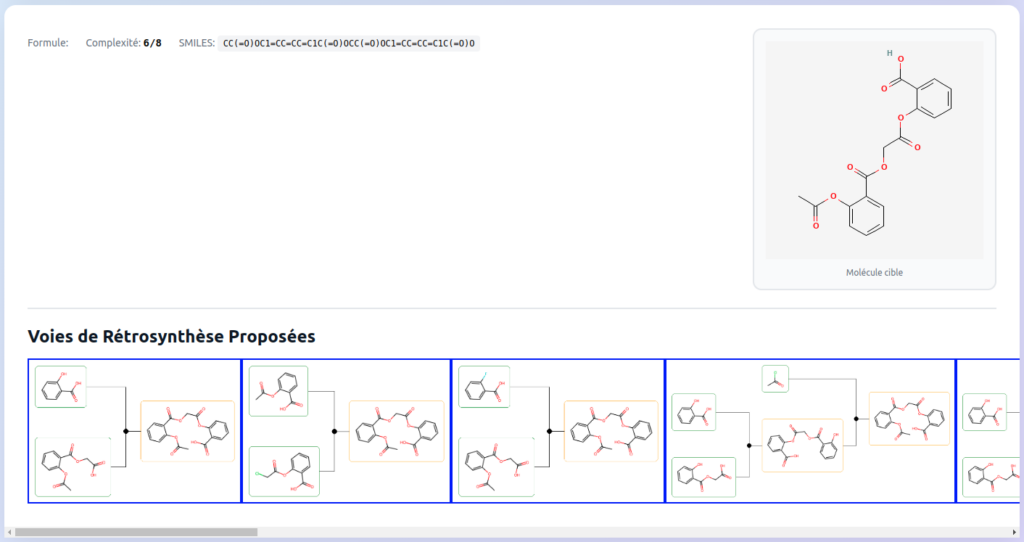The height and width of the screenshot is (542, 1024).
Task: Click the reaction node dot in first route
Action: point(126,431)
